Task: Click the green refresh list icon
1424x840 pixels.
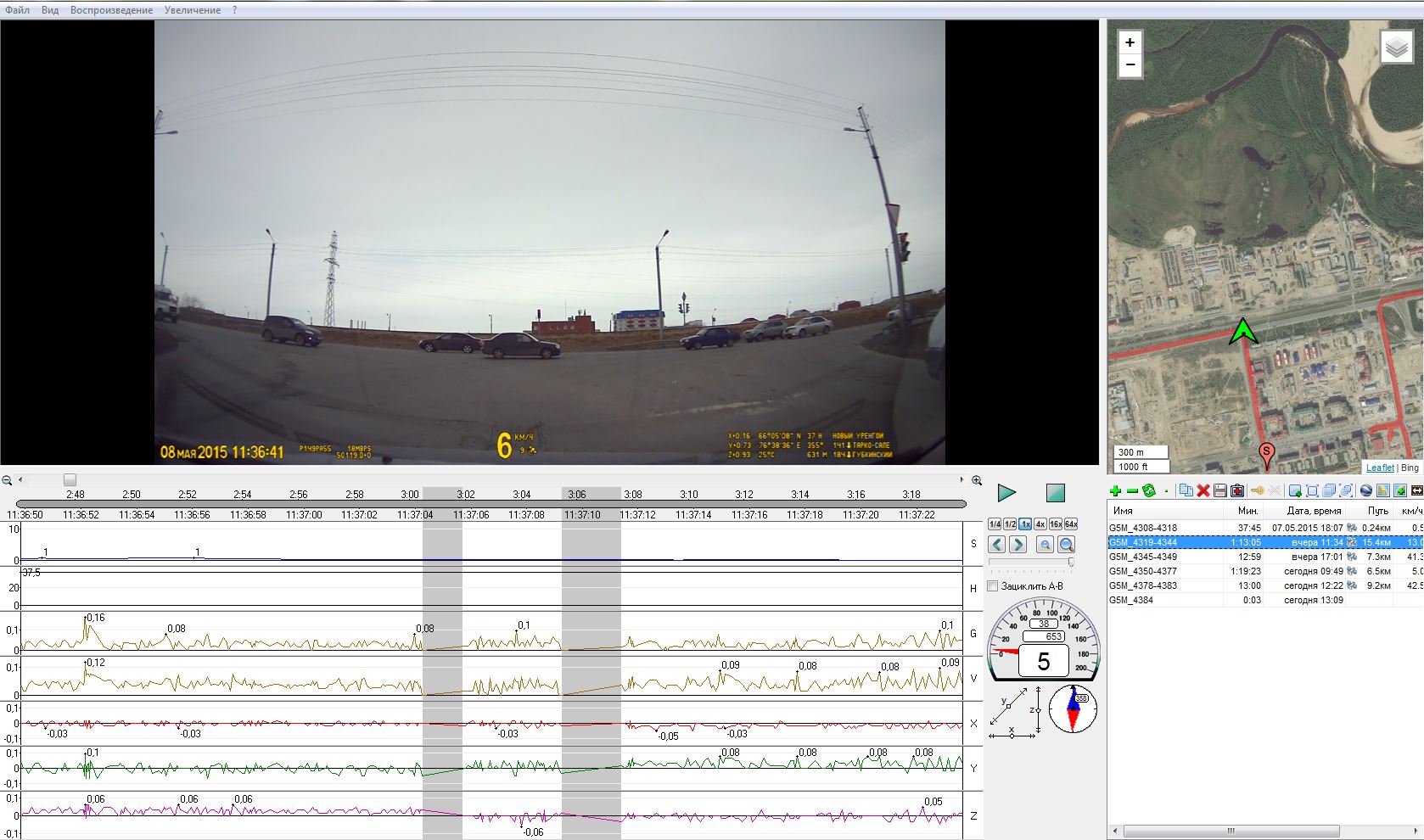Action: tap(1149, 491)
